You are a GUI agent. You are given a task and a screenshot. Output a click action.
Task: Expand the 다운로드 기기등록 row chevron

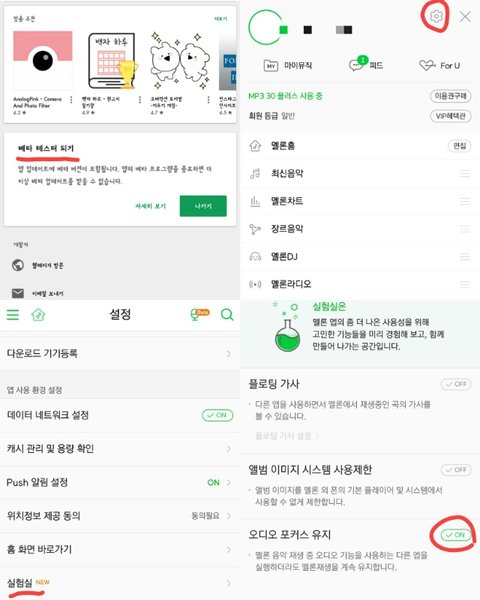click(x=229, y=354)
